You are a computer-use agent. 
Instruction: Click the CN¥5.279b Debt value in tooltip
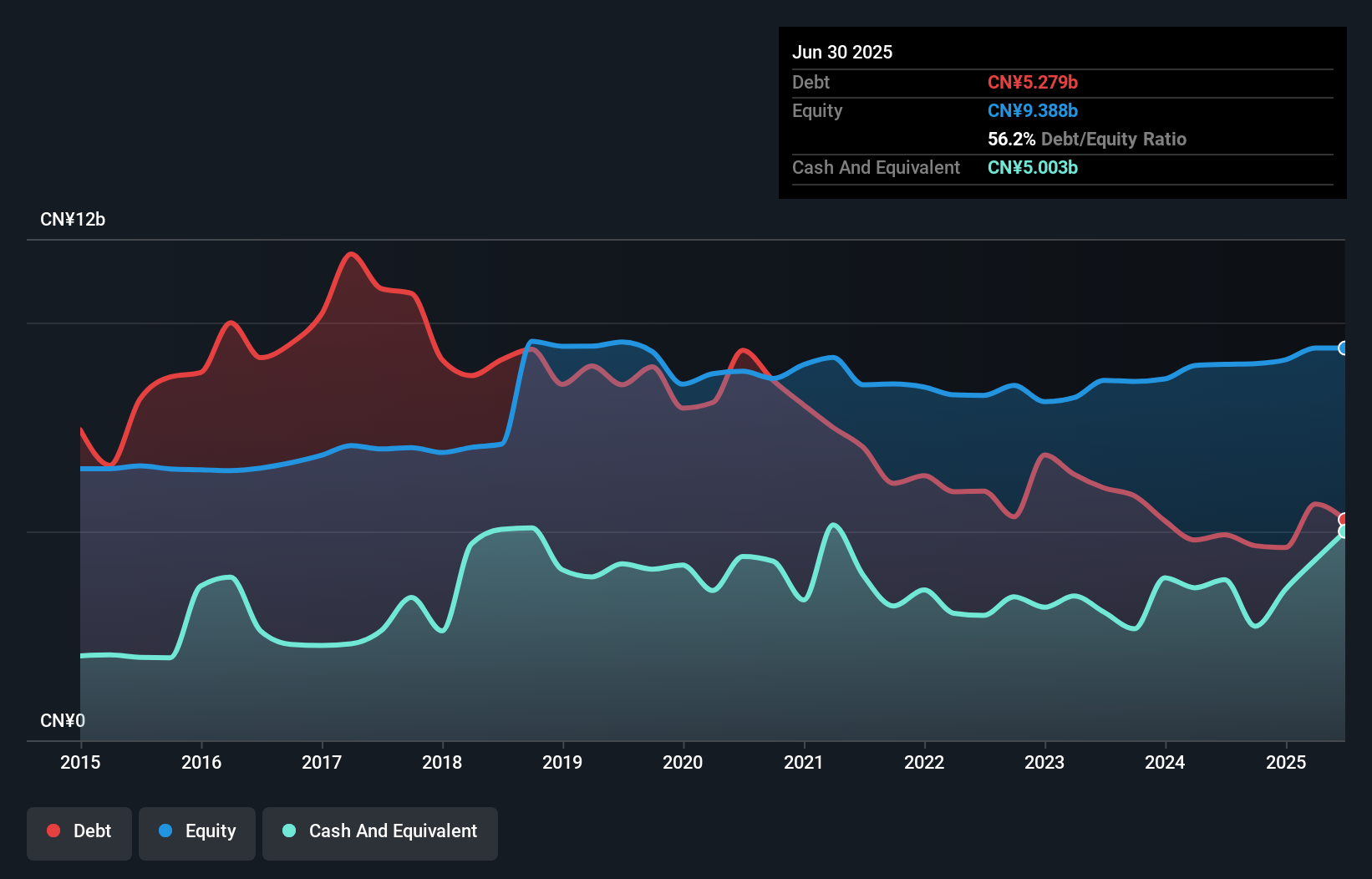[x=1033, y=83]
